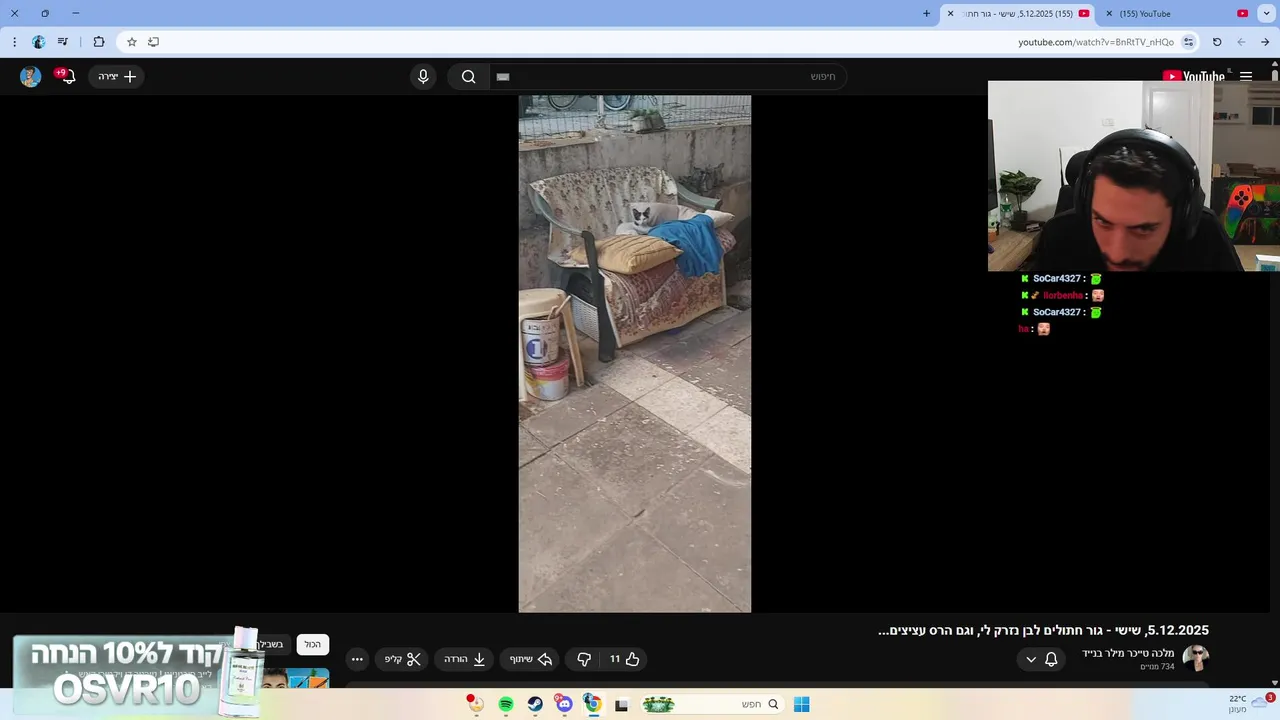
Task: Like the video with 11 likes
Action: click(624, 659)
